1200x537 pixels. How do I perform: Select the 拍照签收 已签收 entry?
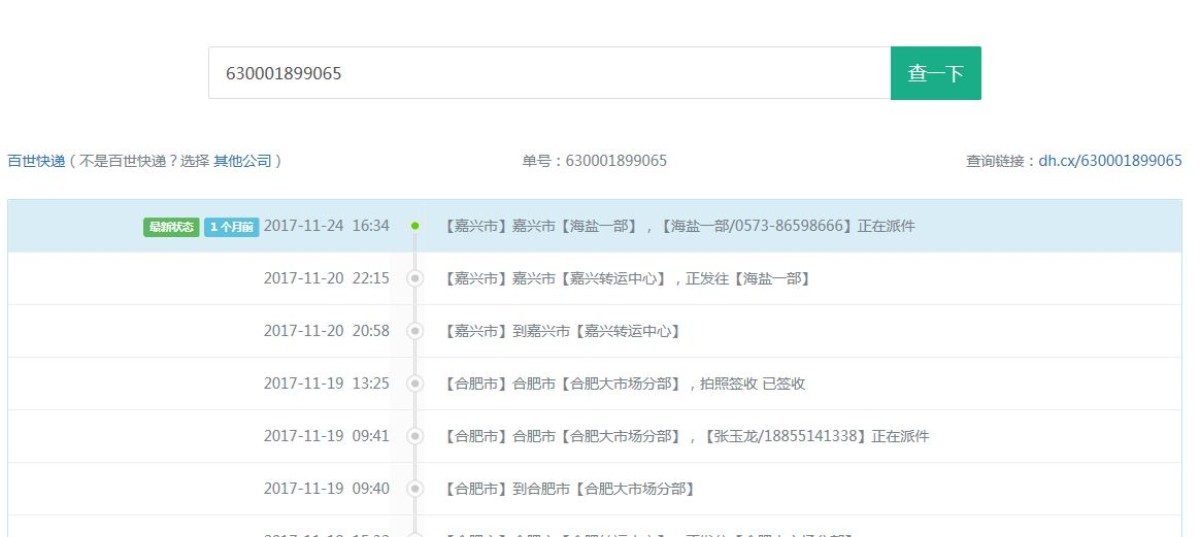point(625,384)
